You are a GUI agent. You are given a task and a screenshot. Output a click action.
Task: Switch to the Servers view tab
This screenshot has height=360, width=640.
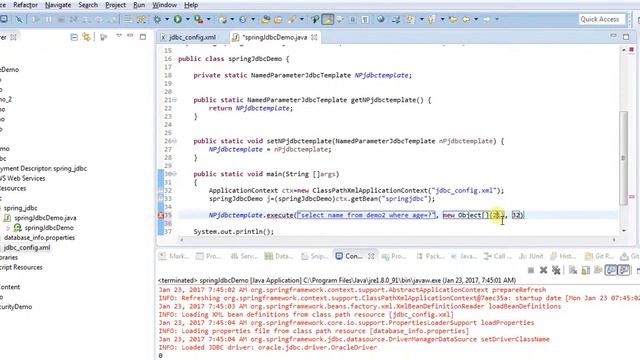coord(244,256)
